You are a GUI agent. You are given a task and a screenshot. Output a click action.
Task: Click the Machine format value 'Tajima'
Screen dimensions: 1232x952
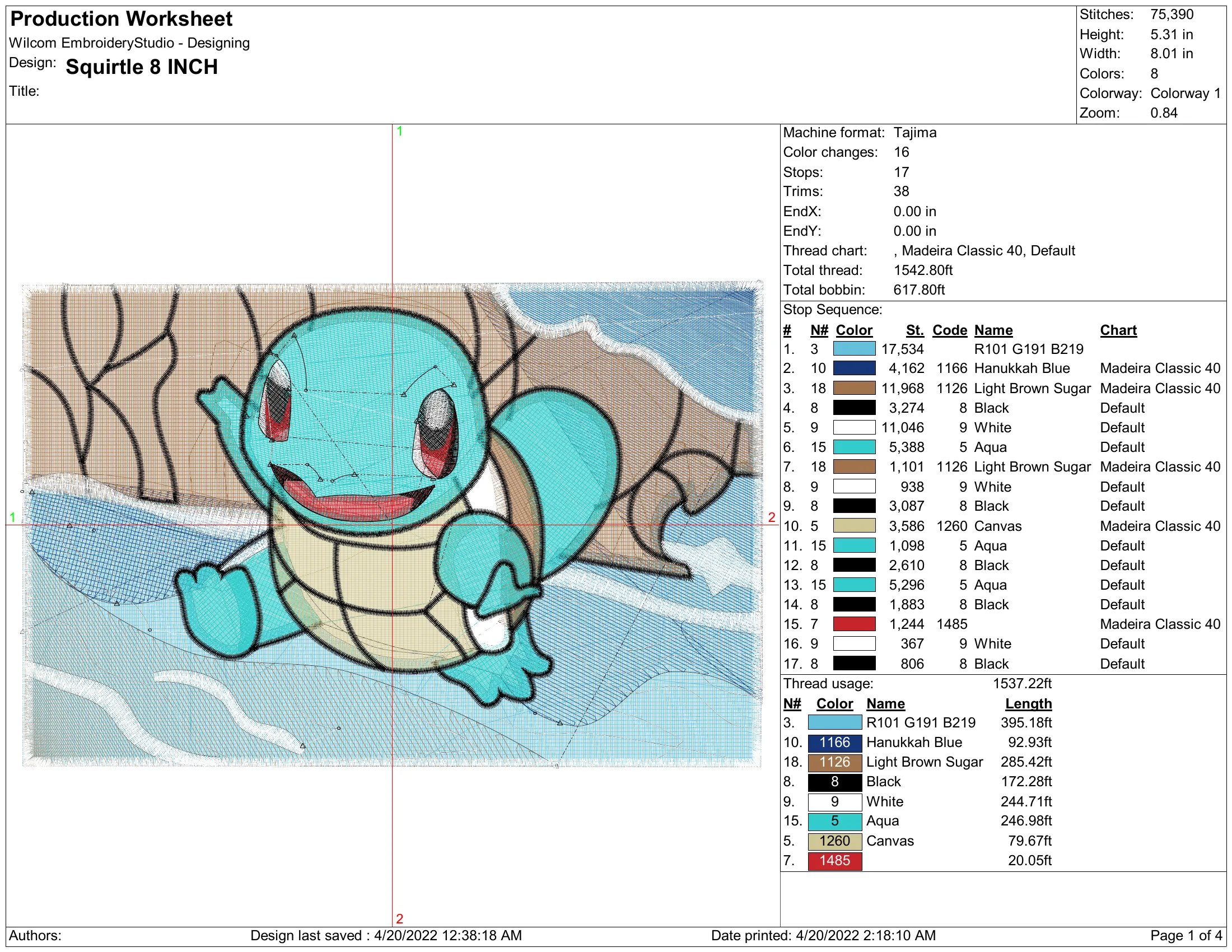pyautogui.click(x=914, y=133)
